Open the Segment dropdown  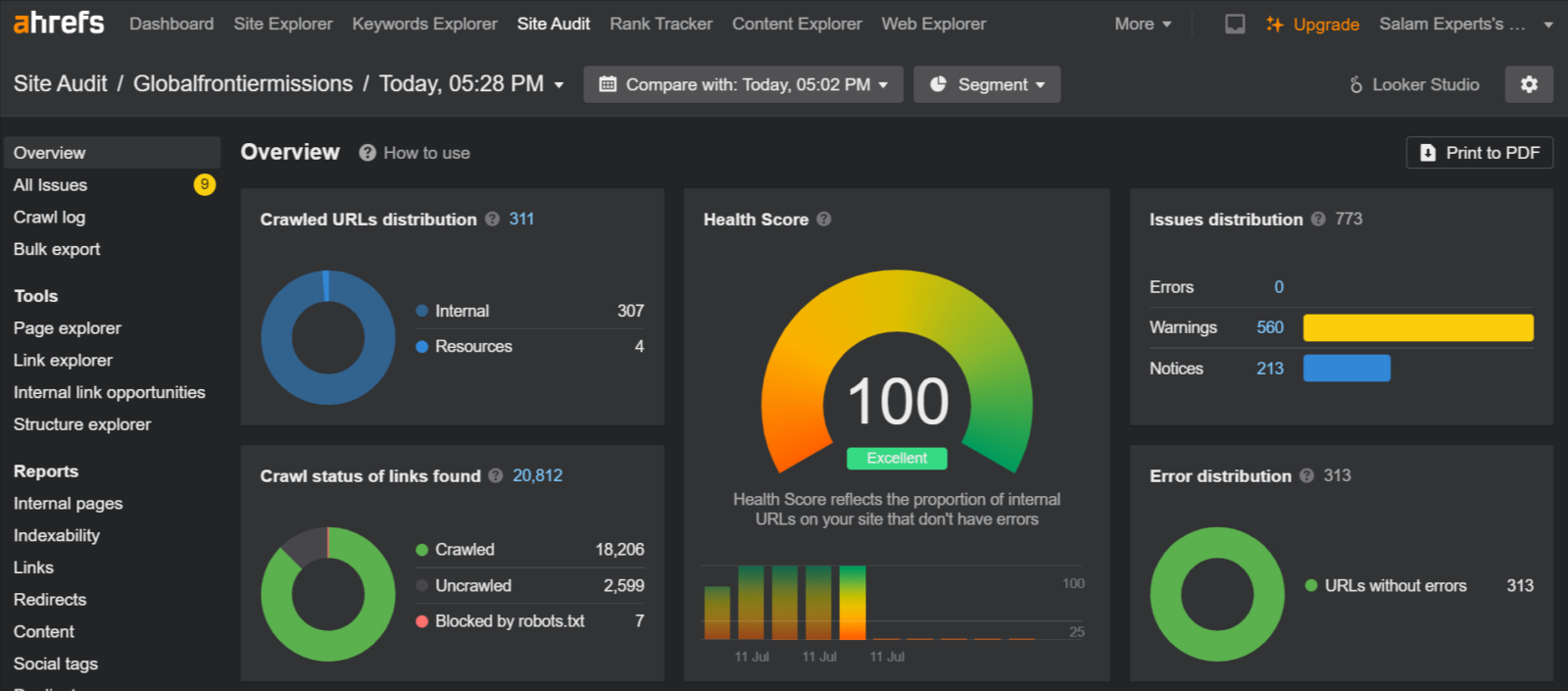(987, 84)
